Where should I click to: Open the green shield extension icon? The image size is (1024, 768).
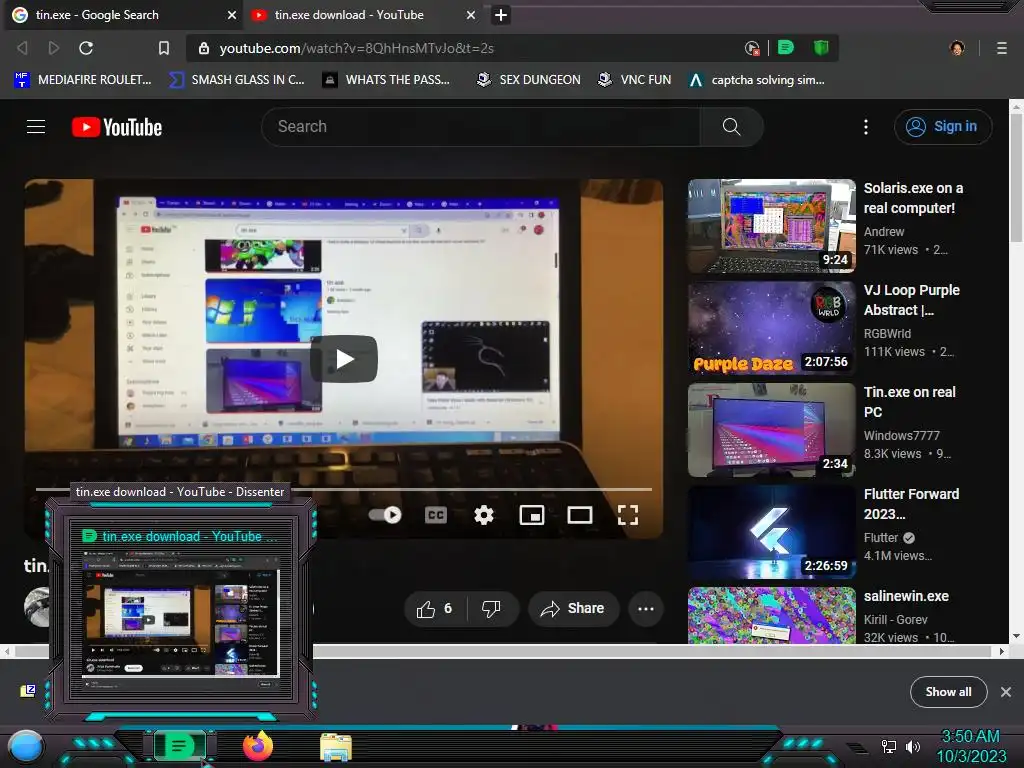click(821, 48)
